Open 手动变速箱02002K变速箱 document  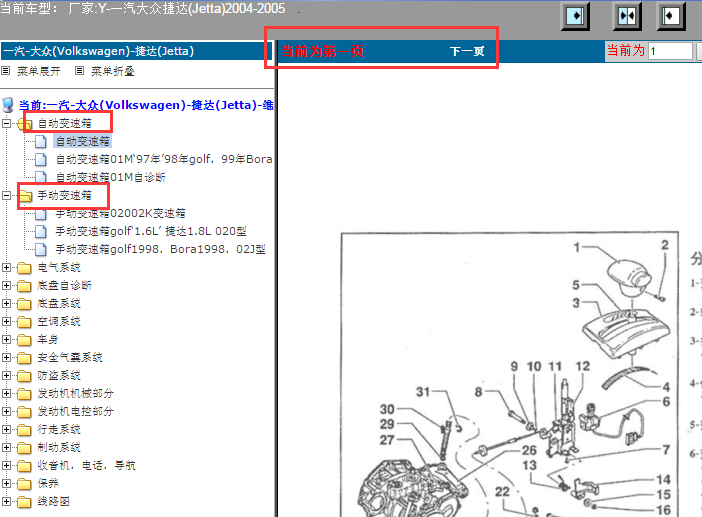point(120,214)
